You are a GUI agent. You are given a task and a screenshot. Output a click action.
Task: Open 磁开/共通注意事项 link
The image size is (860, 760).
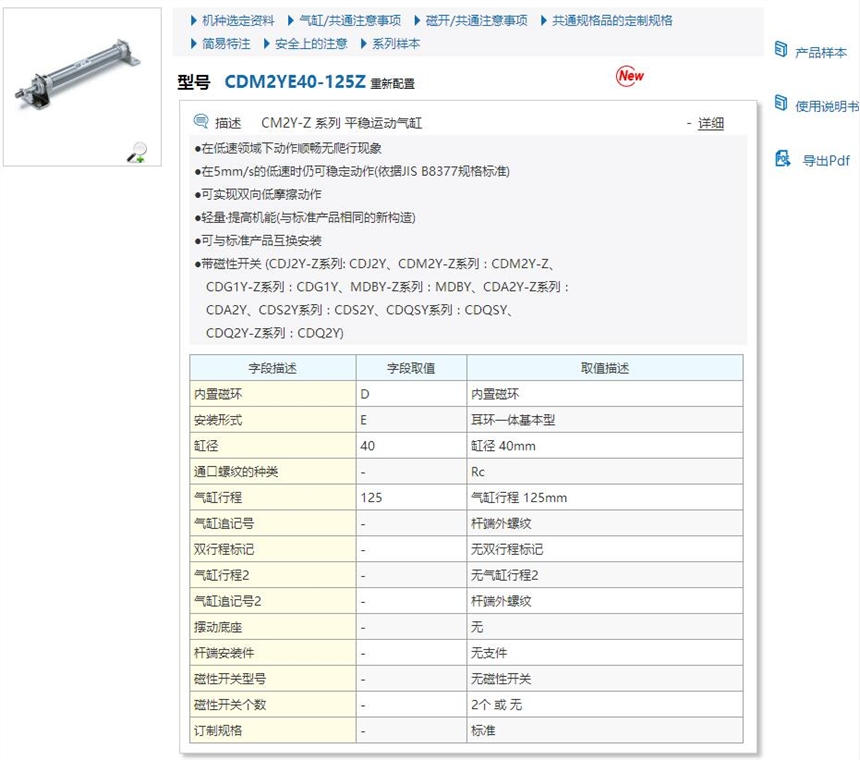pyautogui.click(x=477, y=21)
